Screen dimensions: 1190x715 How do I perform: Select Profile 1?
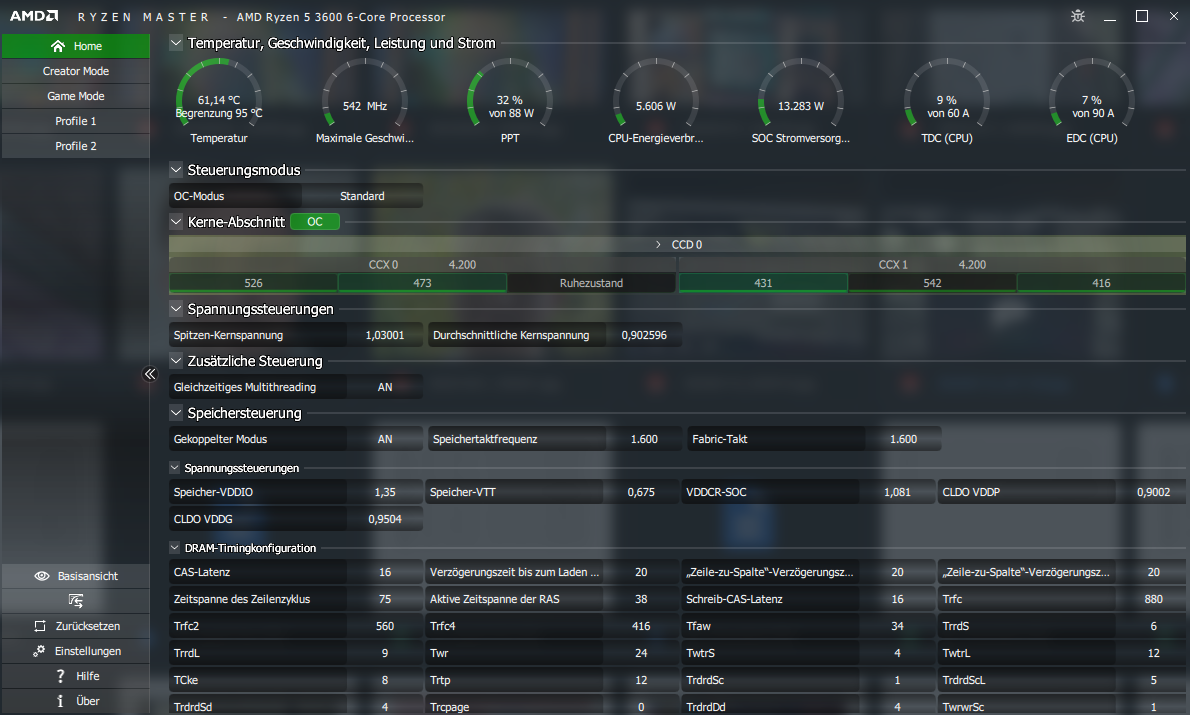tap(76, 121)
